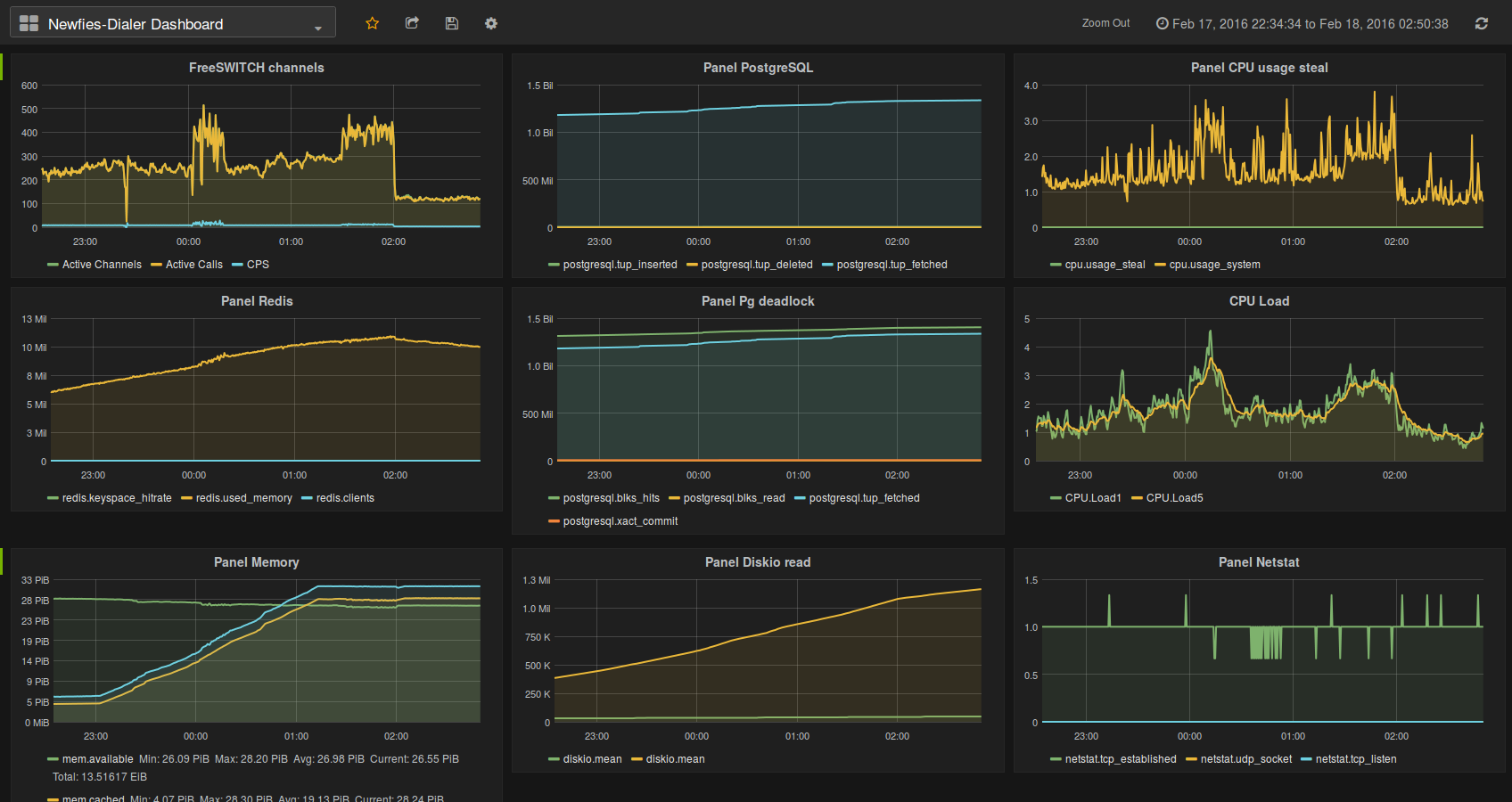
Task: Open dashboard settings gear icon
Action: [491, 23]
